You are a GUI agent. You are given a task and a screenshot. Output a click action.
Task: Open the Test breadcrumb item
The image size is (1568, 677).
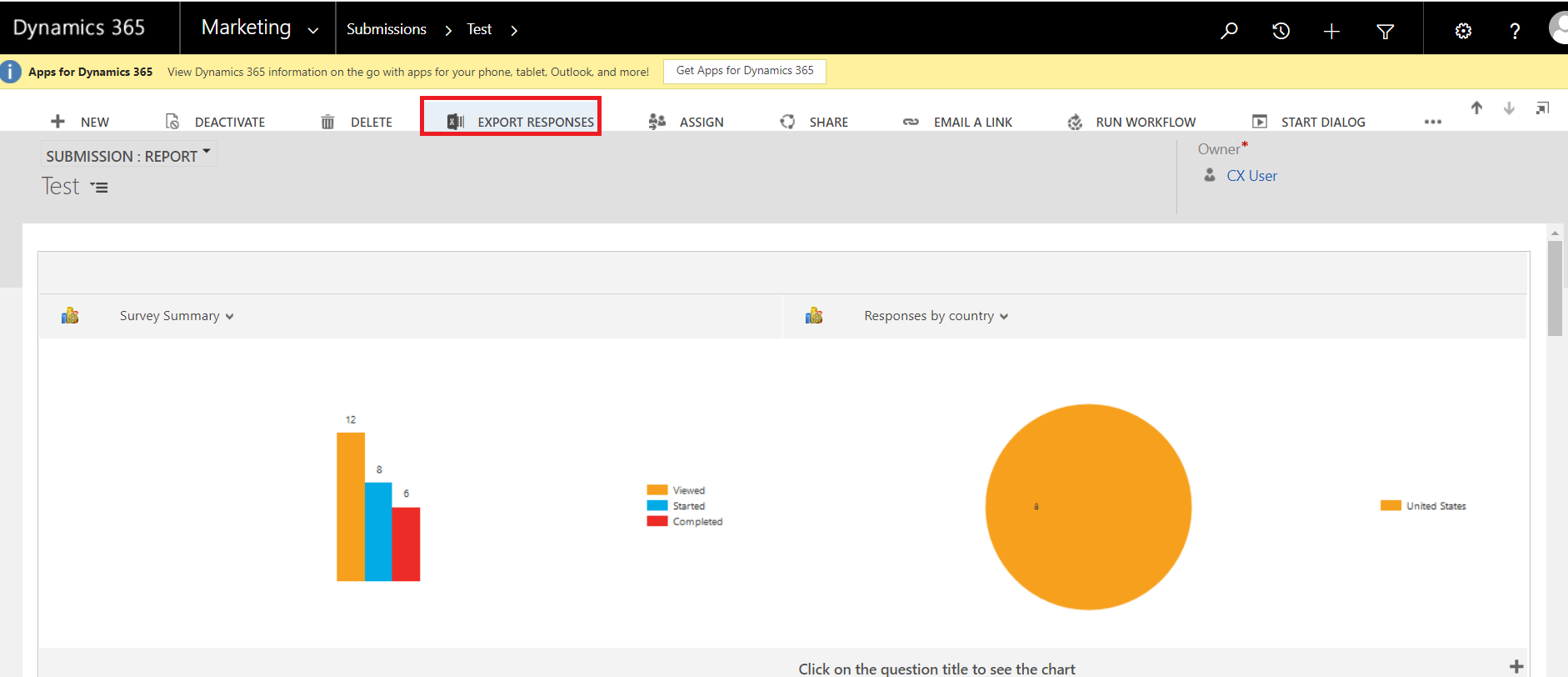click(479, 29)
